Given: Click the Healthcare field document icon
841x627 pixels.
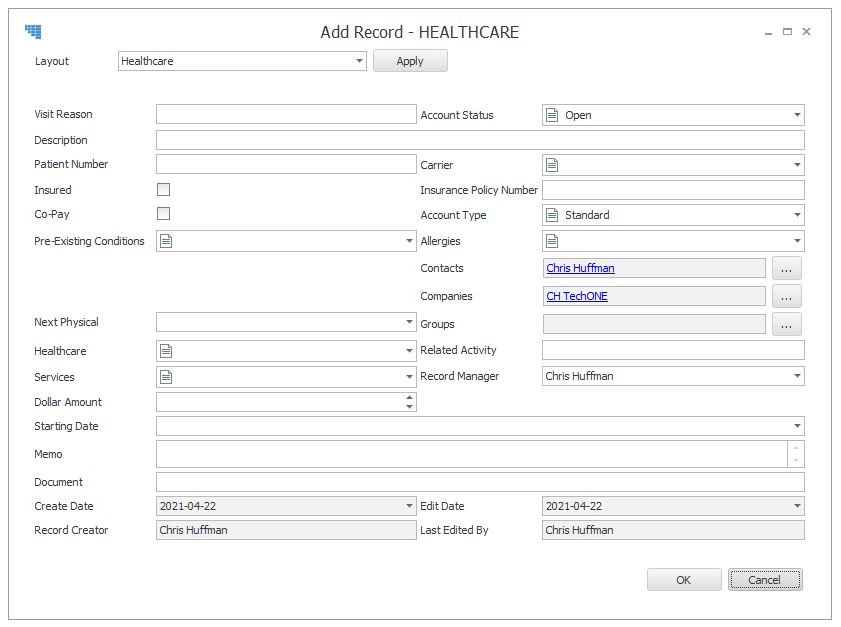Looking at the screenshot, I should pos(166,351).
